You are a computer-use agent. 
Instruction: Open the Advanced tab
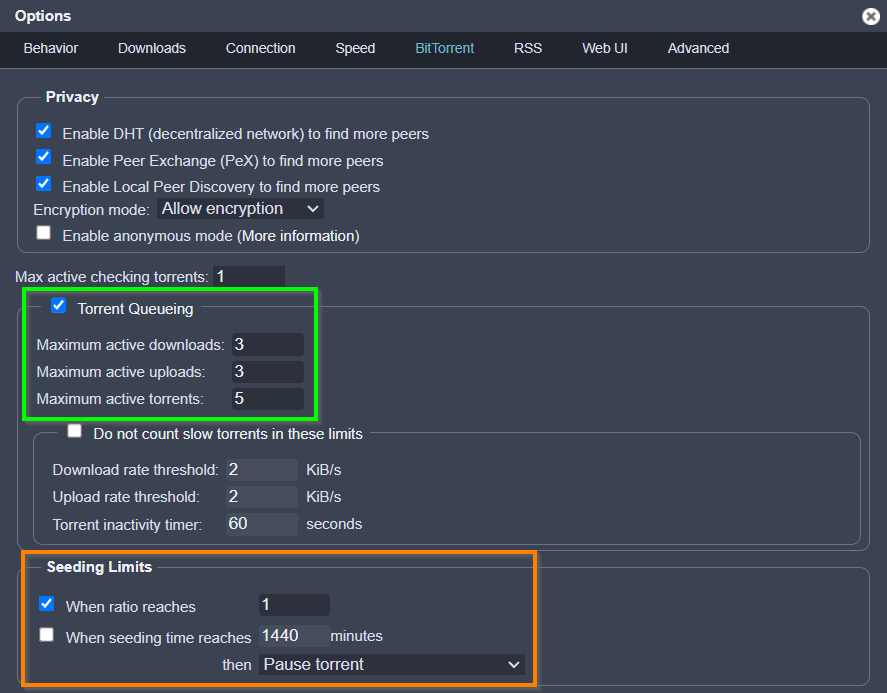click(698, 48)
